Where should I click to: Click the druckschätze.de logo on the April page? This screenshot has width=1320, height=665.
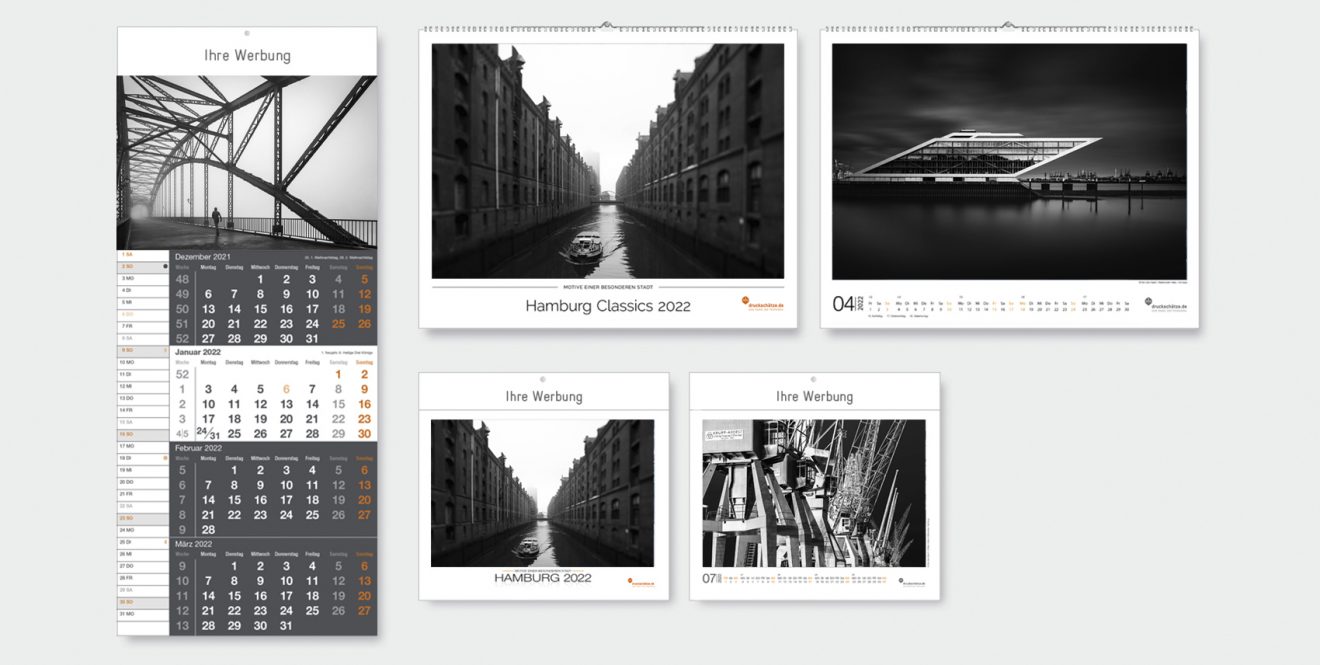point(1165,304)
